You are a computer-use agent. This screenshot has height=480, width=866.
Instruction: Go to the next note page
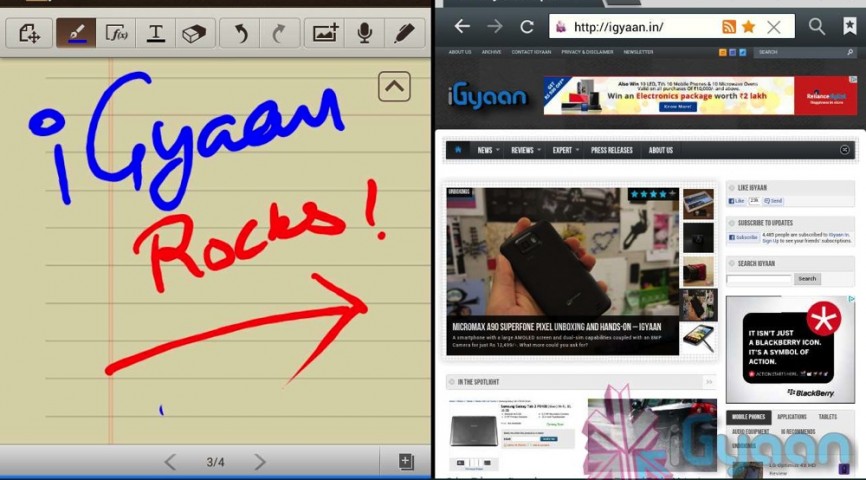pos(260,462)
